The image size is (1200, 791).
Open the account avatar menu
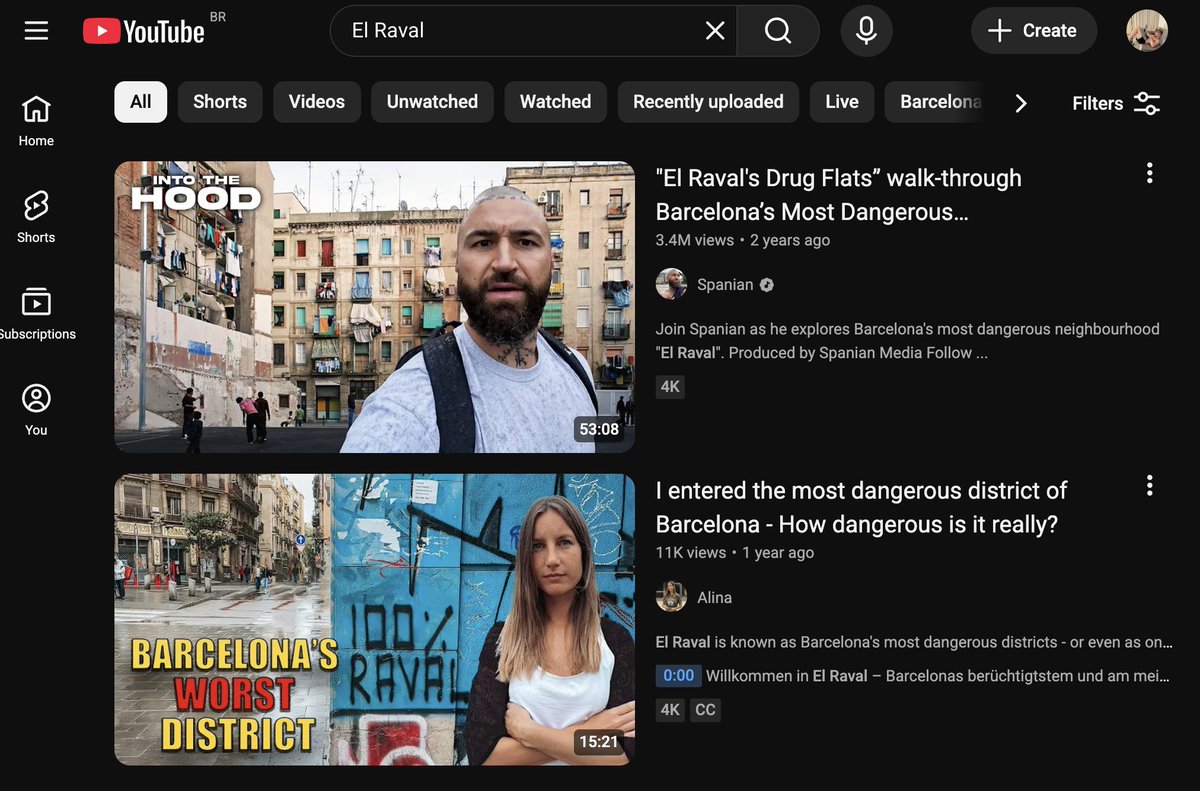tap(1147, 31)
